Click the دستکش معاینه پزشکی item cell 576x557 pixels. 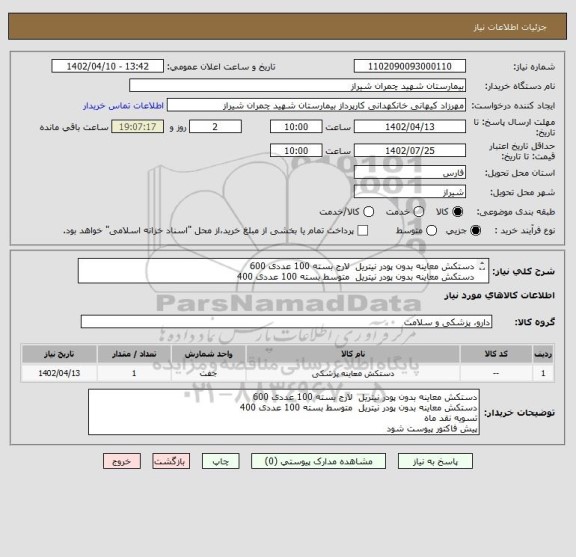(x=353, y=373)
